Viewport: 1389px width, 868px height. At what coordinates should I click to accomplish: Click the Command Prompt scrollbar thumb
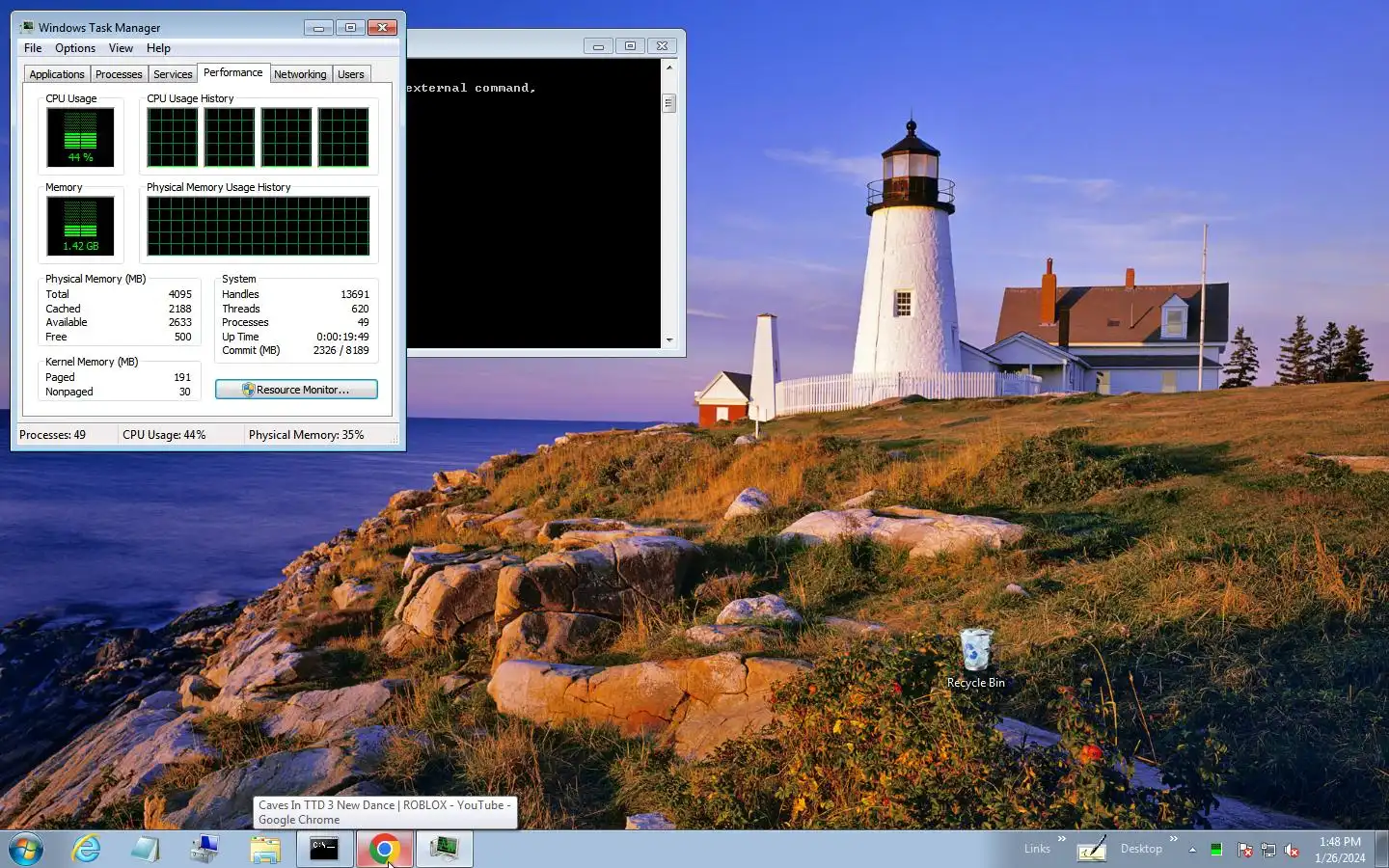(669, 103)
